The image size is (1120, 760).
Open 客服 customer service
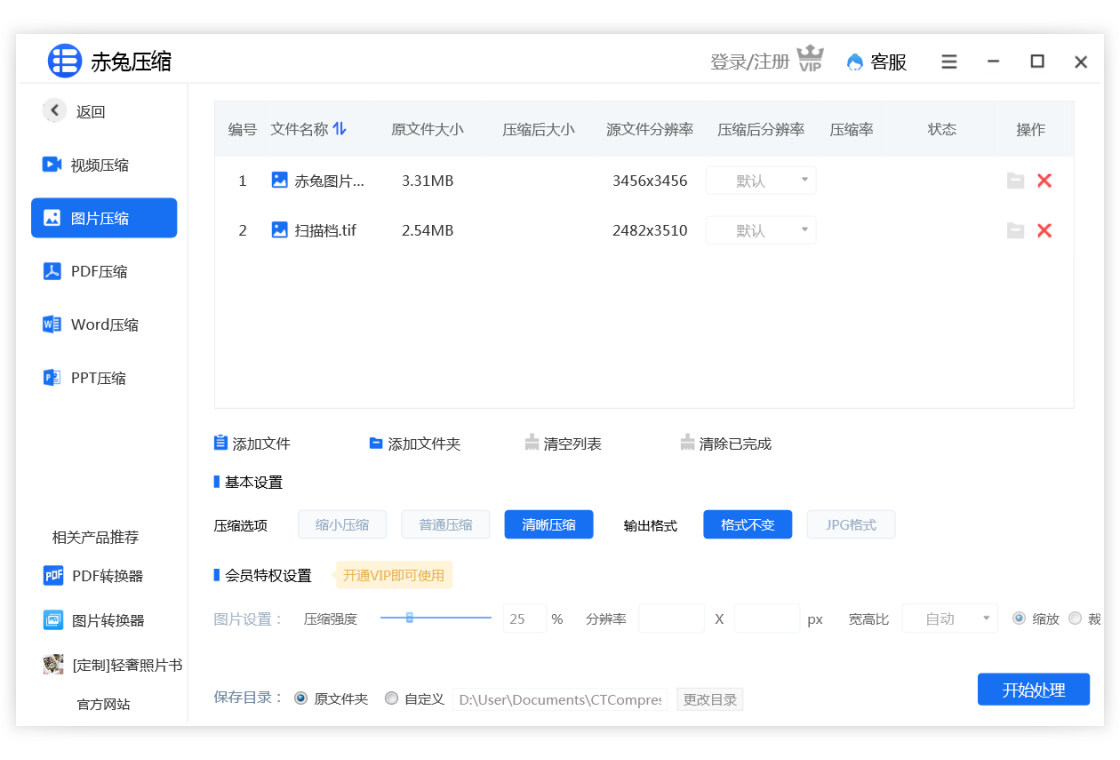point(876,62)
